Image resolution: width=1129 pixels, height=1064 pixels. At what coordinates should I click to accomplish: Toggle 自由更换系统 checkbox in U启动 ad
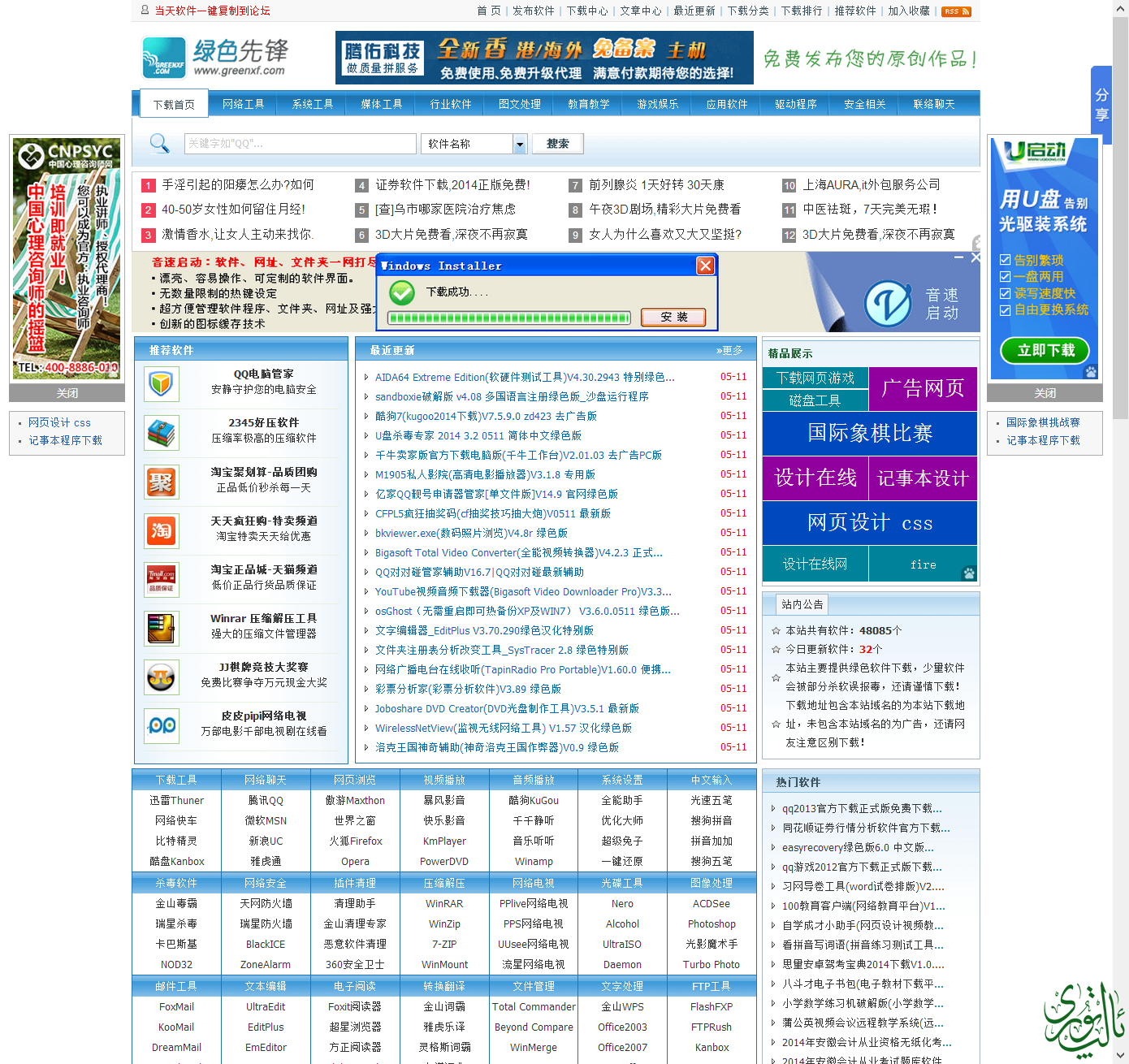tap(1005, 310)
